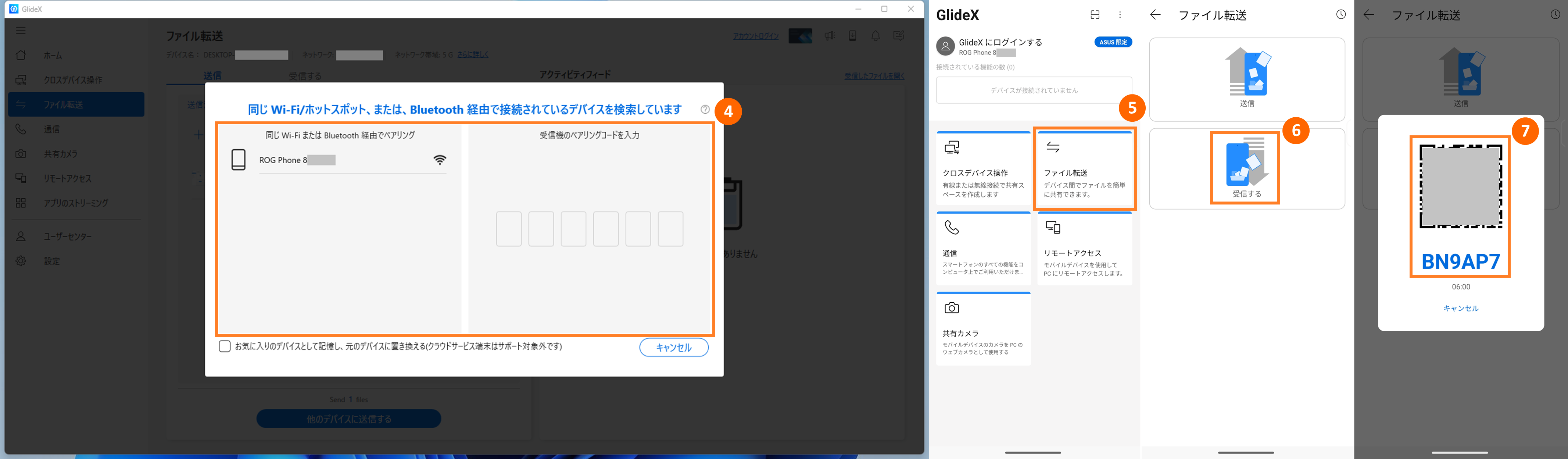The image size is (1568, 459).
Task: Open the ホーム sidebar item
Action: tap(53, 56)
